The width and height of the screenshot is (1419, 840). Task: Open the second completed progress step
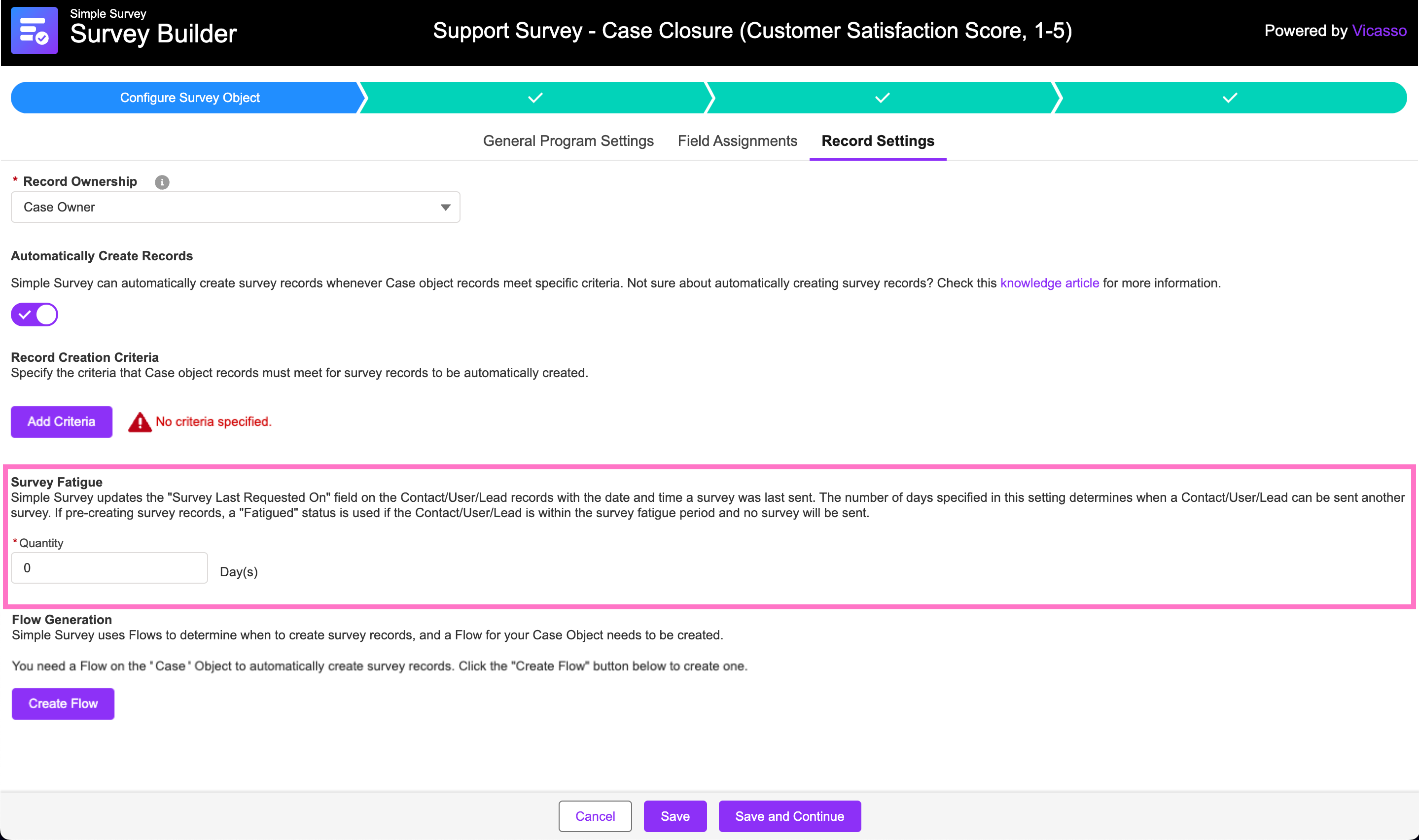535,98
